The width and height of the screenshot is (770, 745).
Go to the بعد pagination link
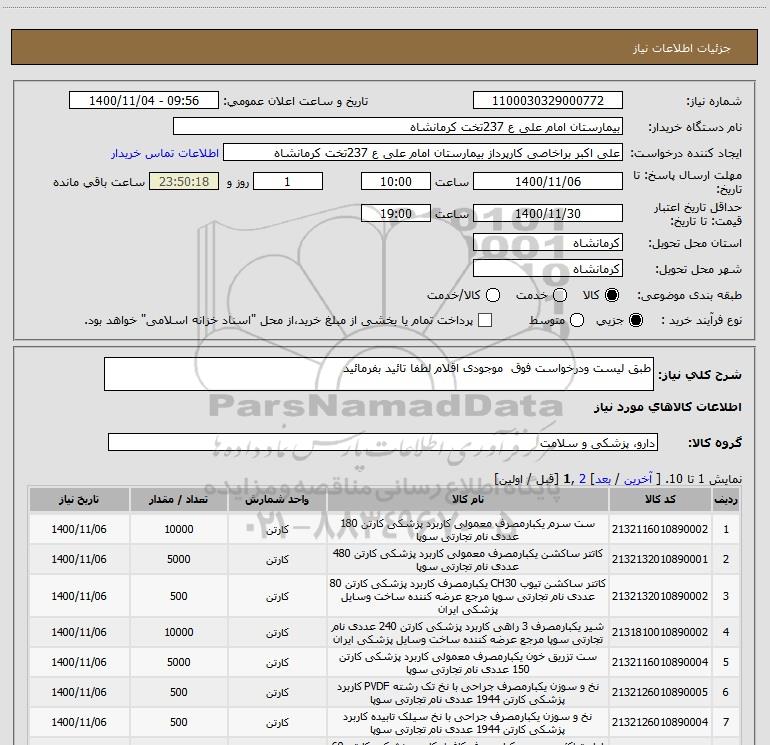(603, 479)
